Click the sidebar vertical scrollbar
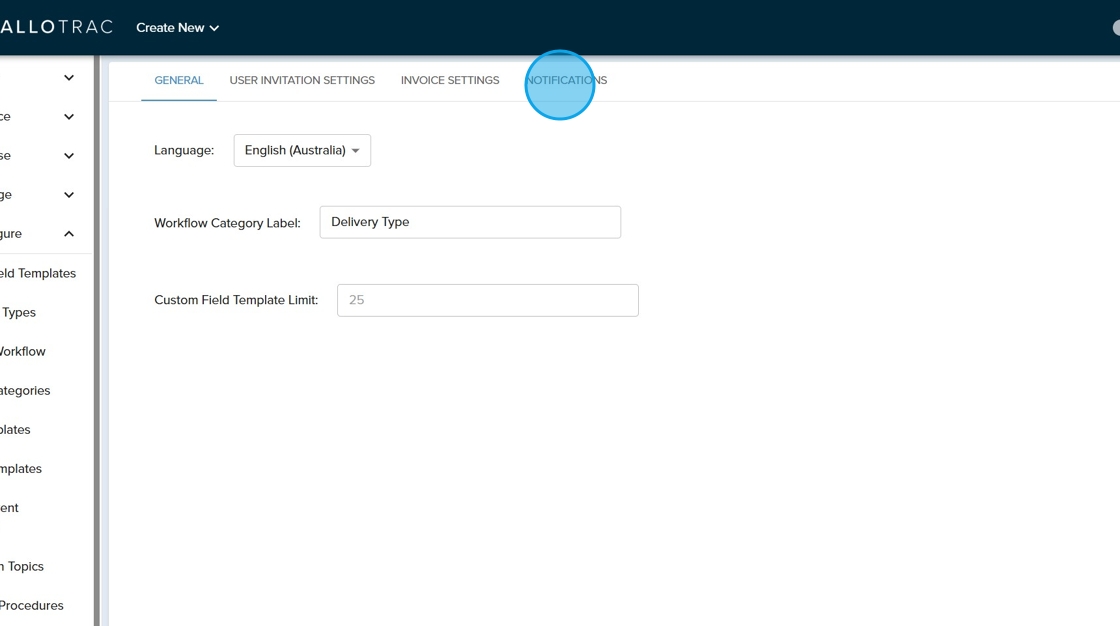This screenshot has height=626, width=1120. click(x=97, y=340)
